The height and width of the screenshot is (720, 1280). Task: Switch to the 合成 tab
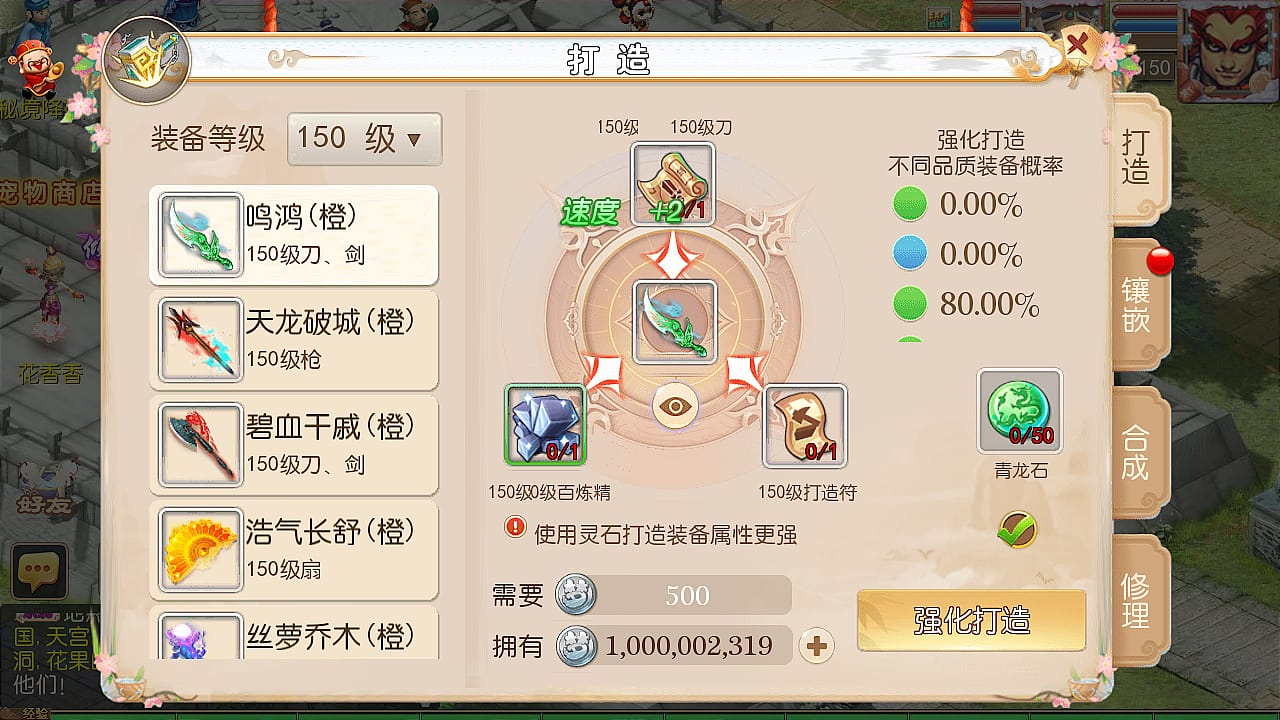point(1137,452)
